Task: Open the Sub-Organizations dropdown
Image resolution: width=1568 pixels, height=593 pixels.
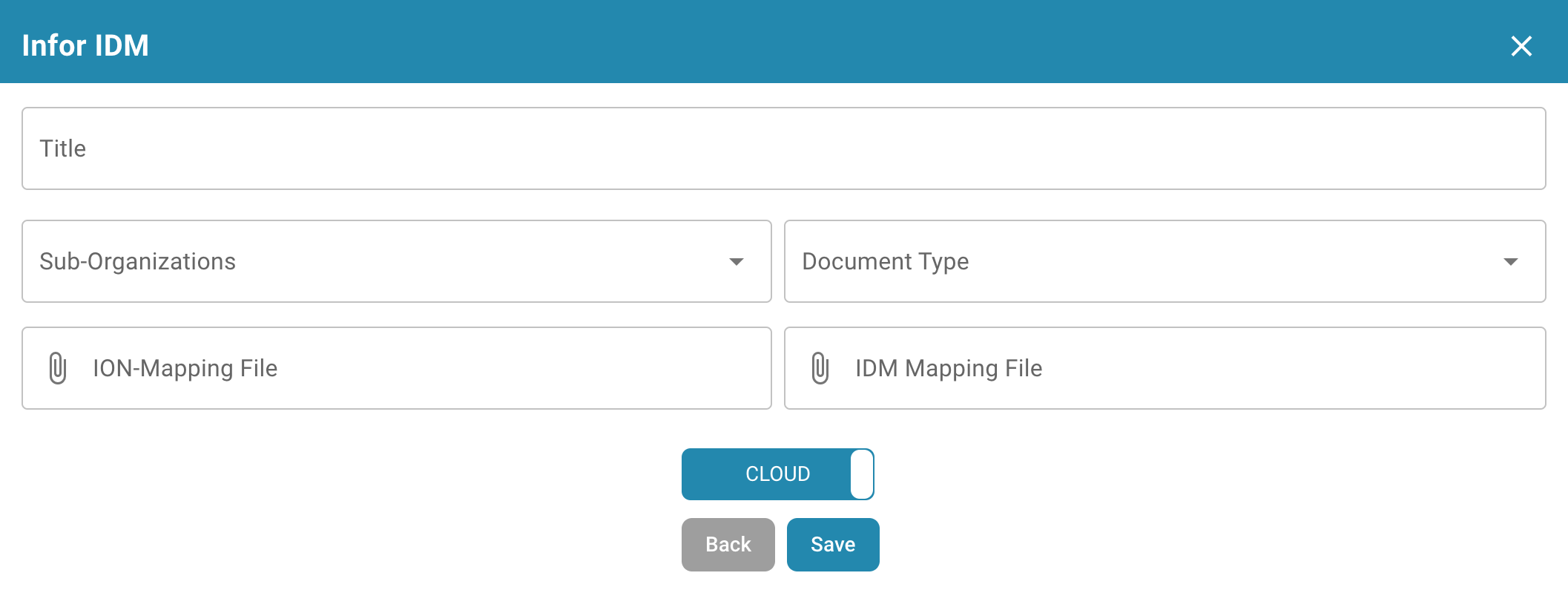Action: tap(396, 261)
